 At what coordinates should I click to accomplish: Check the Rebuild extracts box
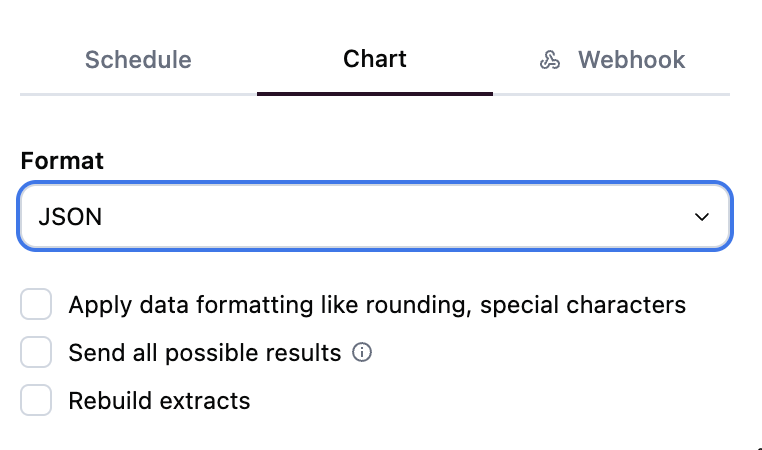[36, 401]
